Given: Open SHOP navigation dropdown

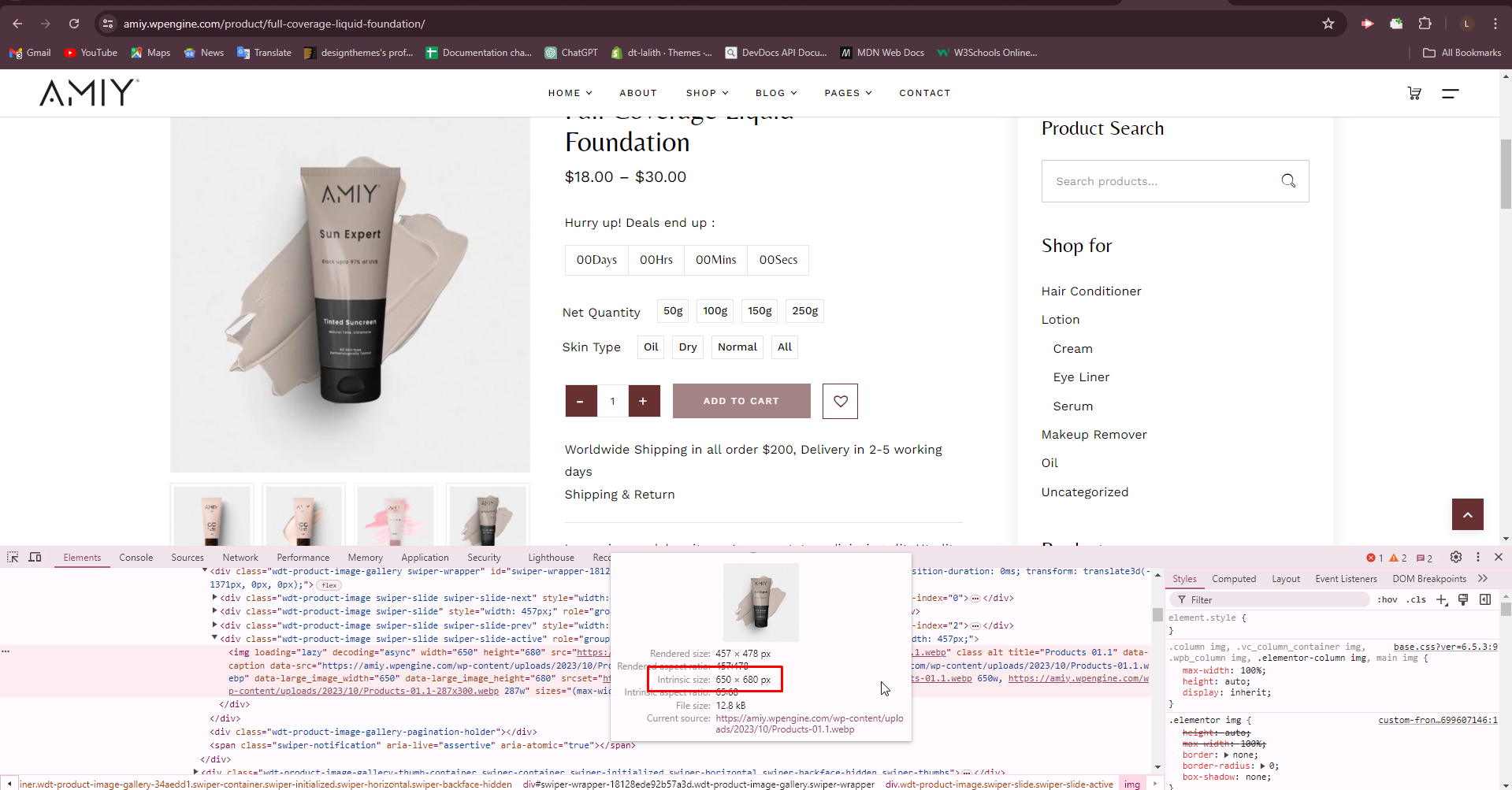Looking at the screenshot, I should click(x=707, y=93).
